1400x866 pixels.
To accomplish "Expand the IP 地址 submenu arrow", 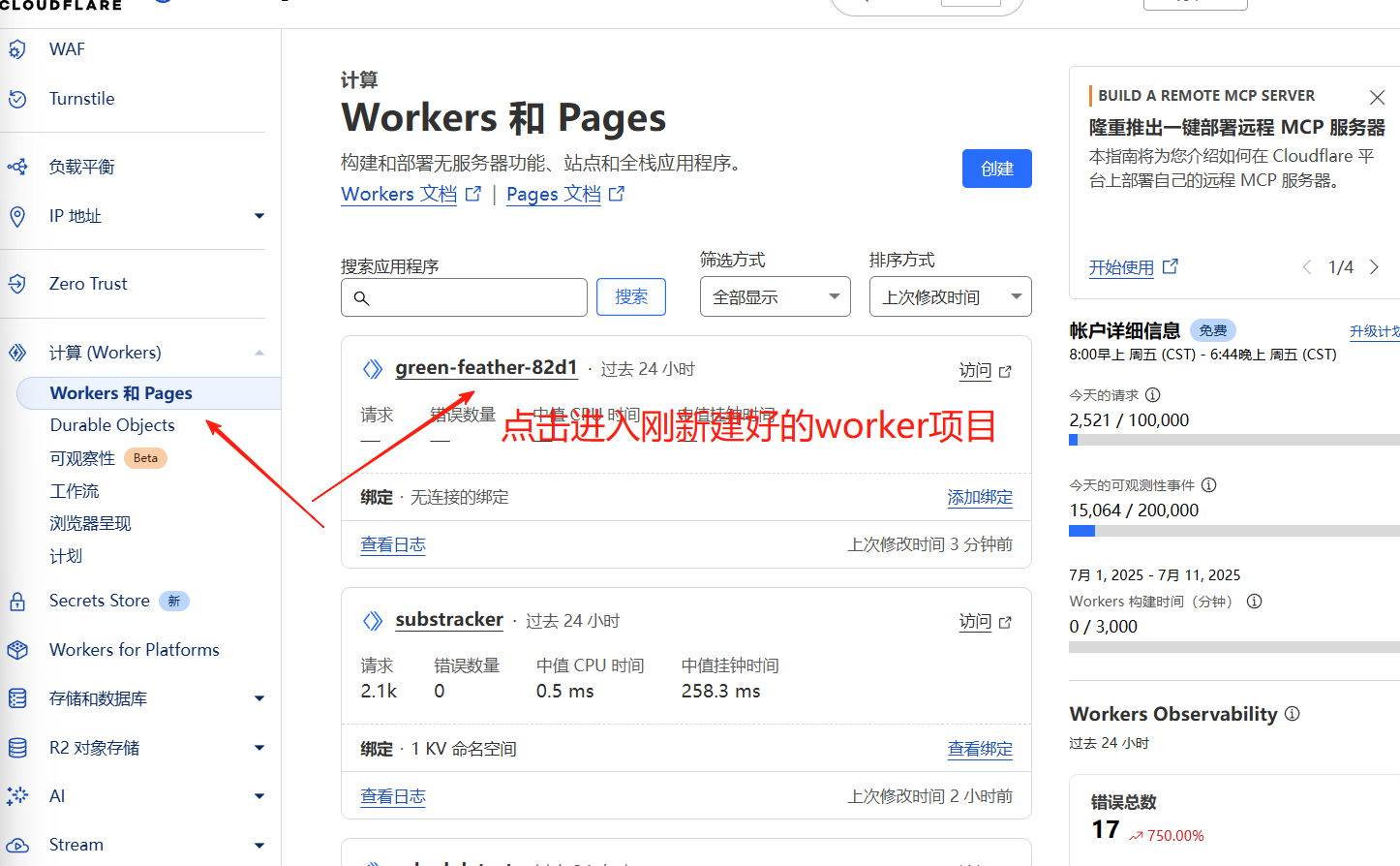I will (x=259, y=216).
